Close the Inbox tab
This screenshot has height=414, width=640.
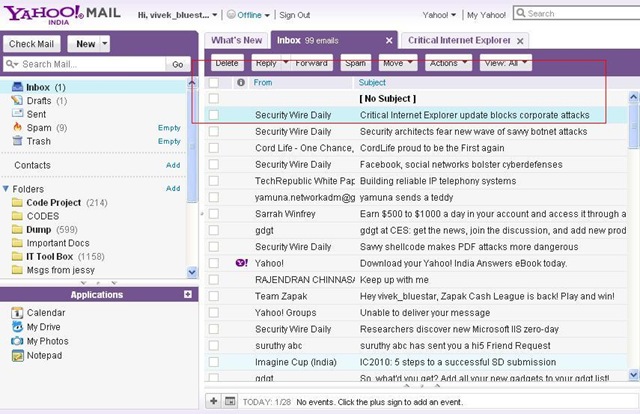[x=389, y=40]
